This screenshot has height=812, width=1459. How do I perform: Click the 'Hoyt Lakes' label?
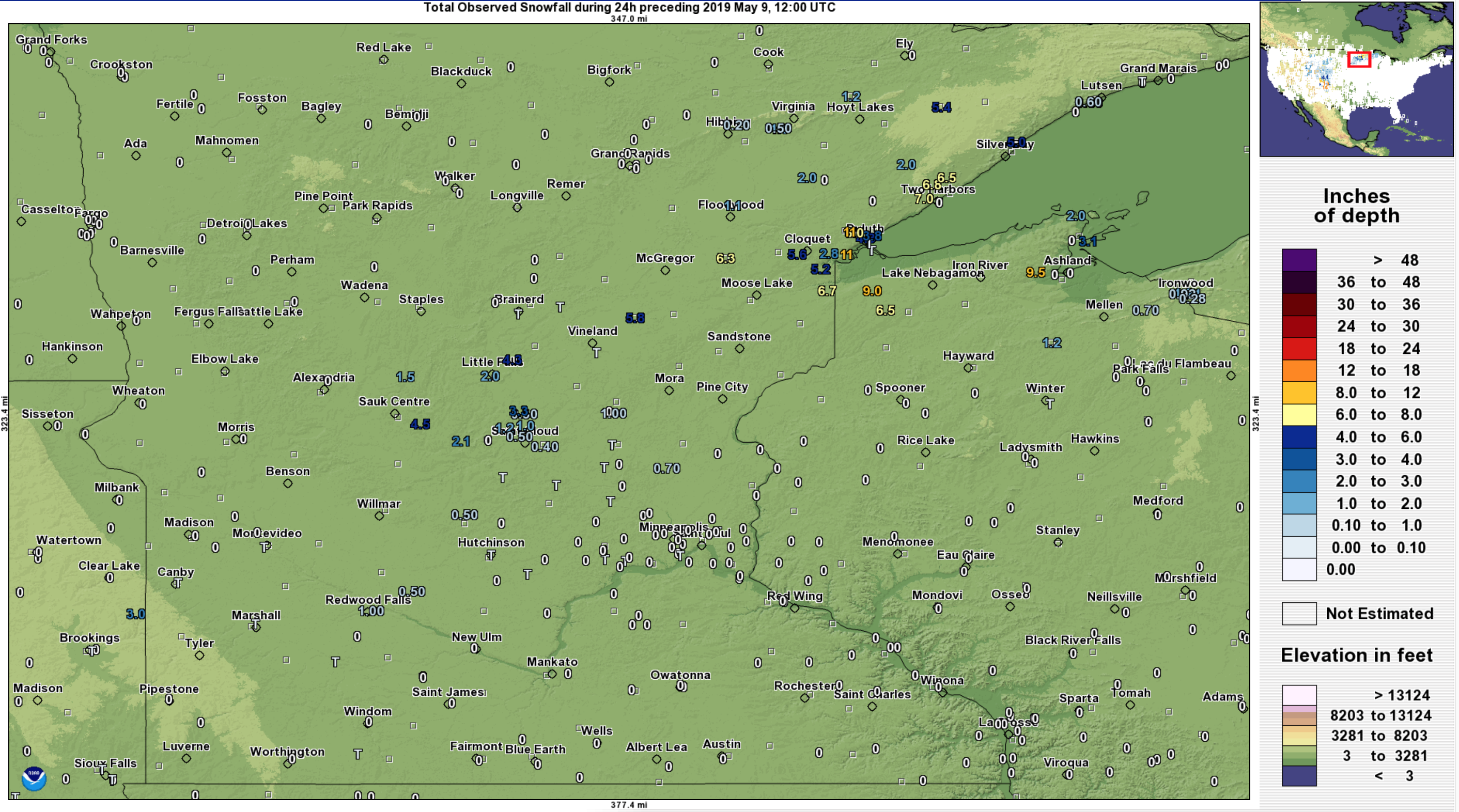[860, 107]
